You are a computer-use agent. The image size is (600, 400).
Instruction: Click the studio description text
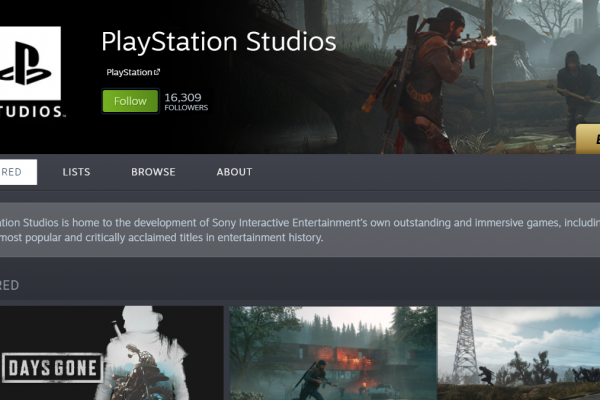tap(300, 230)
